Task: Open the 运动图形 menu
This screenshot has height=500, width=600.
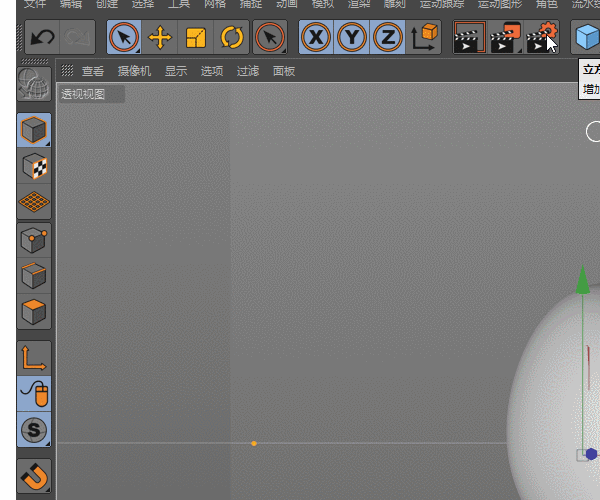Action: 500,4
